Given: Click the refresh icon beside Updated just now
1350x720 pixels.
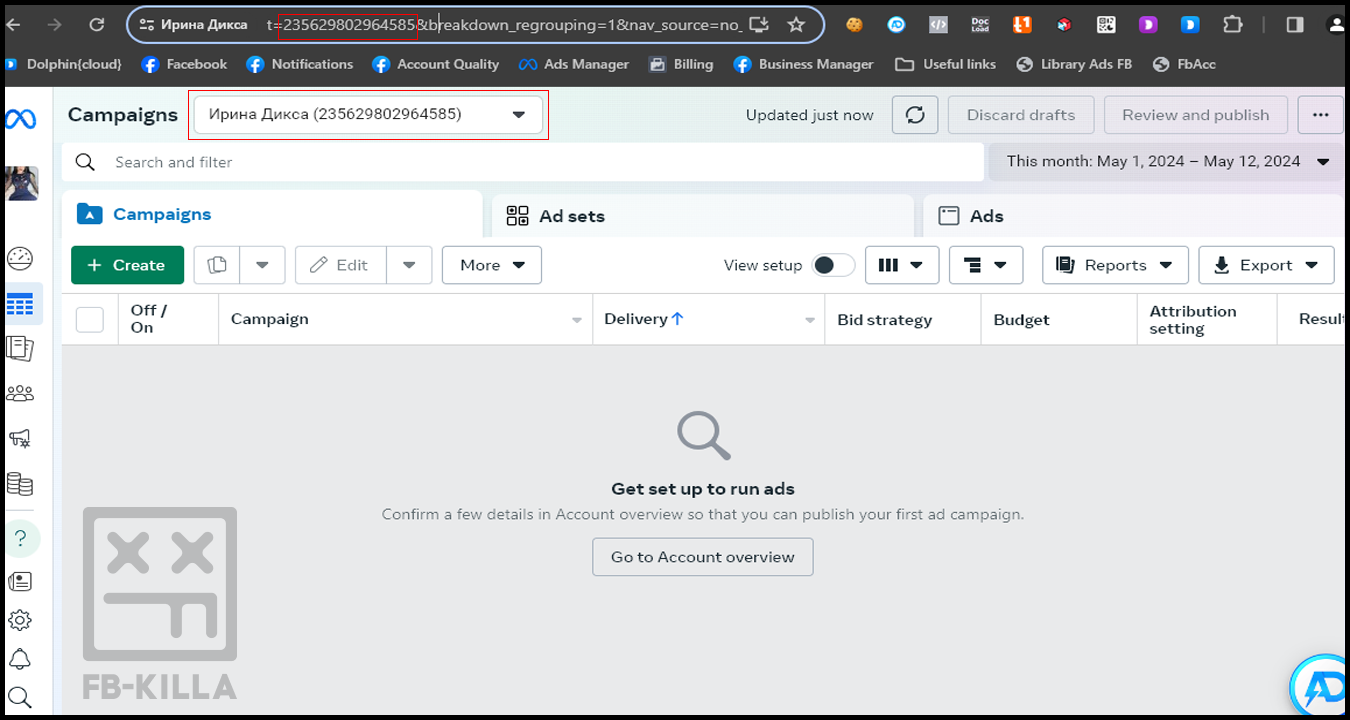Looking at the screenshot, I should [x=915, y=115].
